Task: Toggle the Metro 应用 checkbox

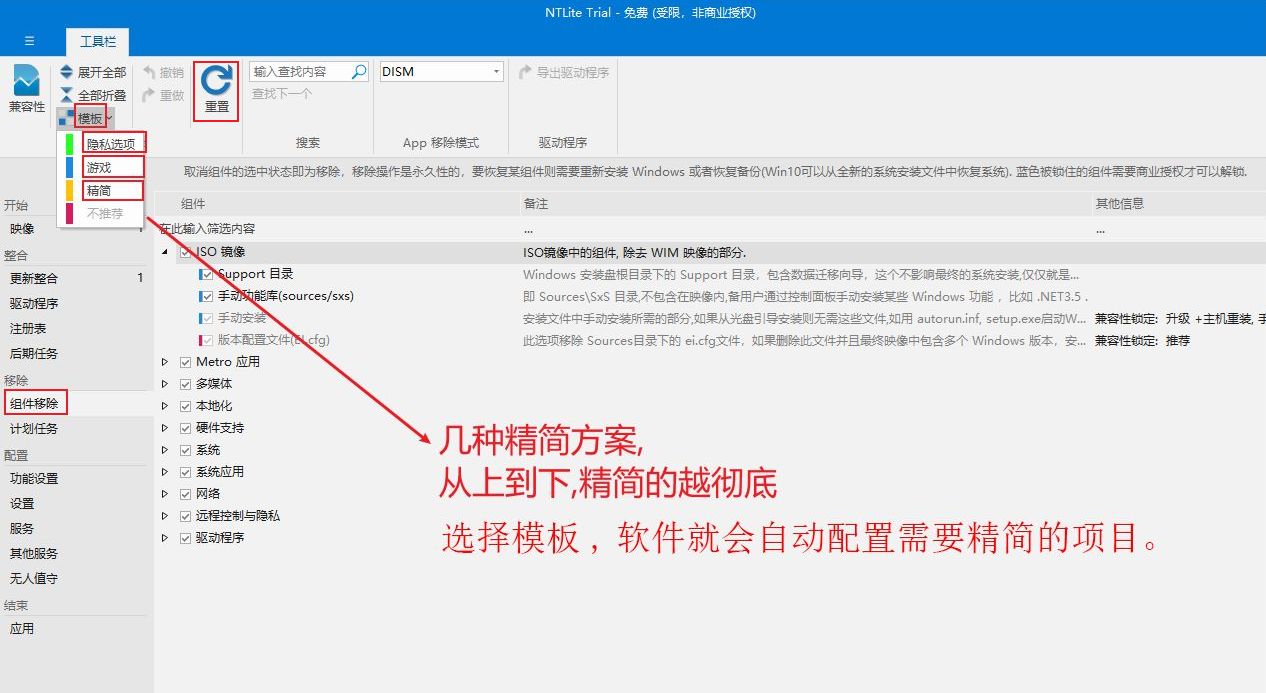Action: point(185,362)
